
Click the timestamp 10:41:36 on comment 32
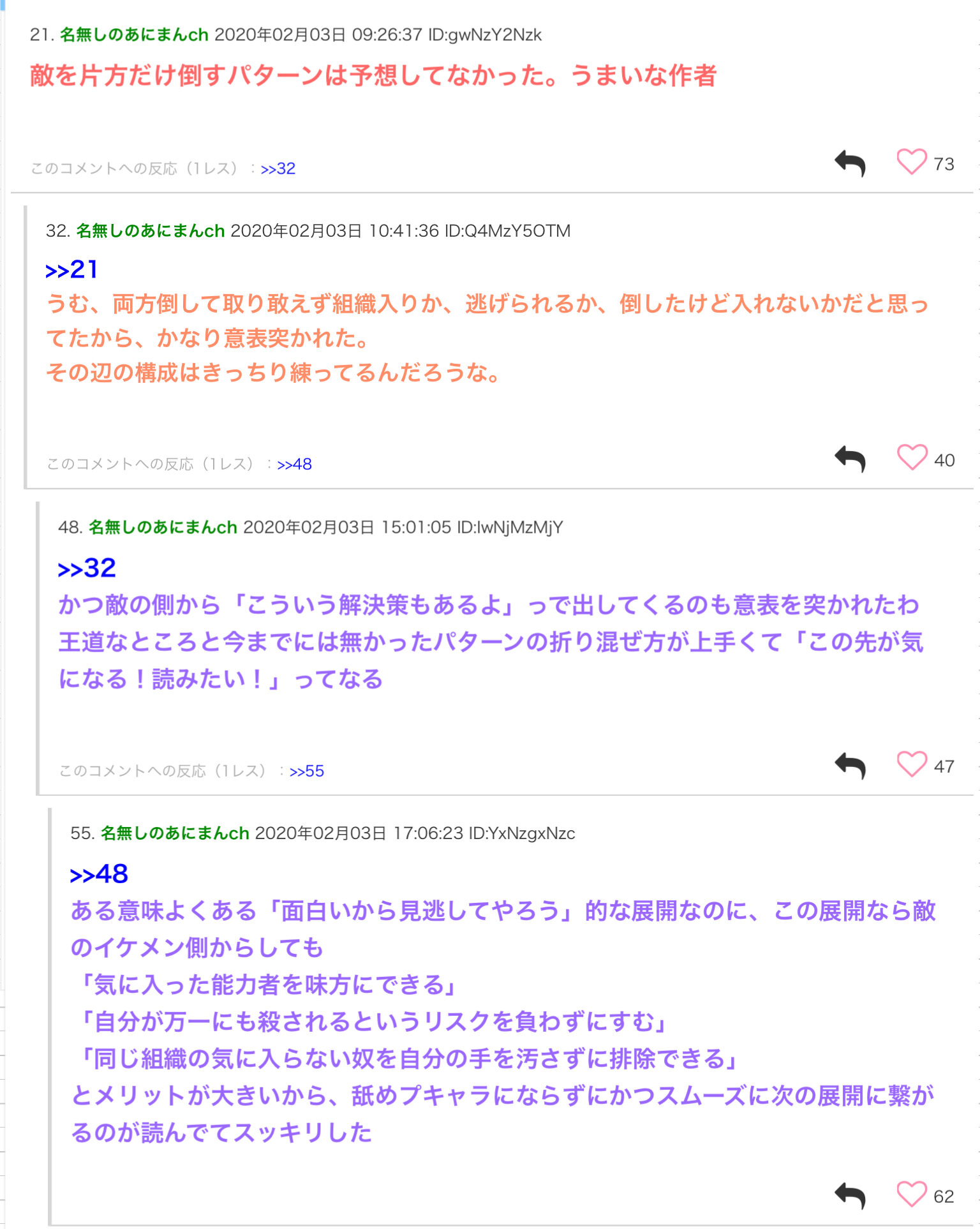click(x=404, y=230)
